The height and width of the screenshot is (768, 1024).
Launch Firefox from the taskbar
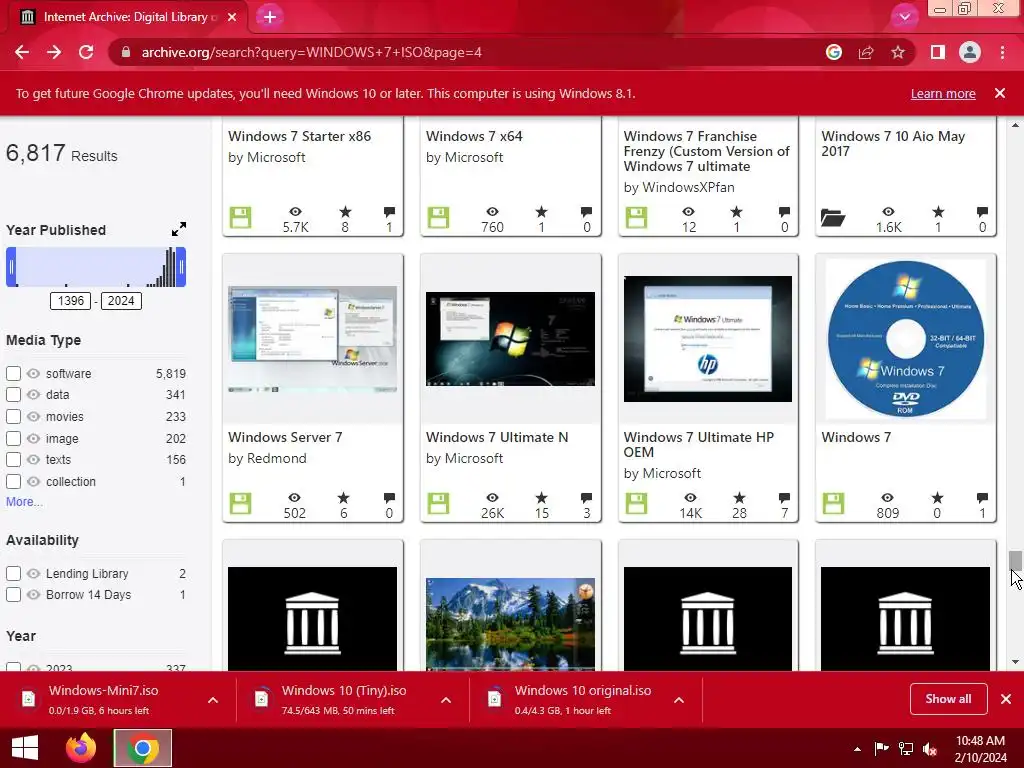point(81,748)
